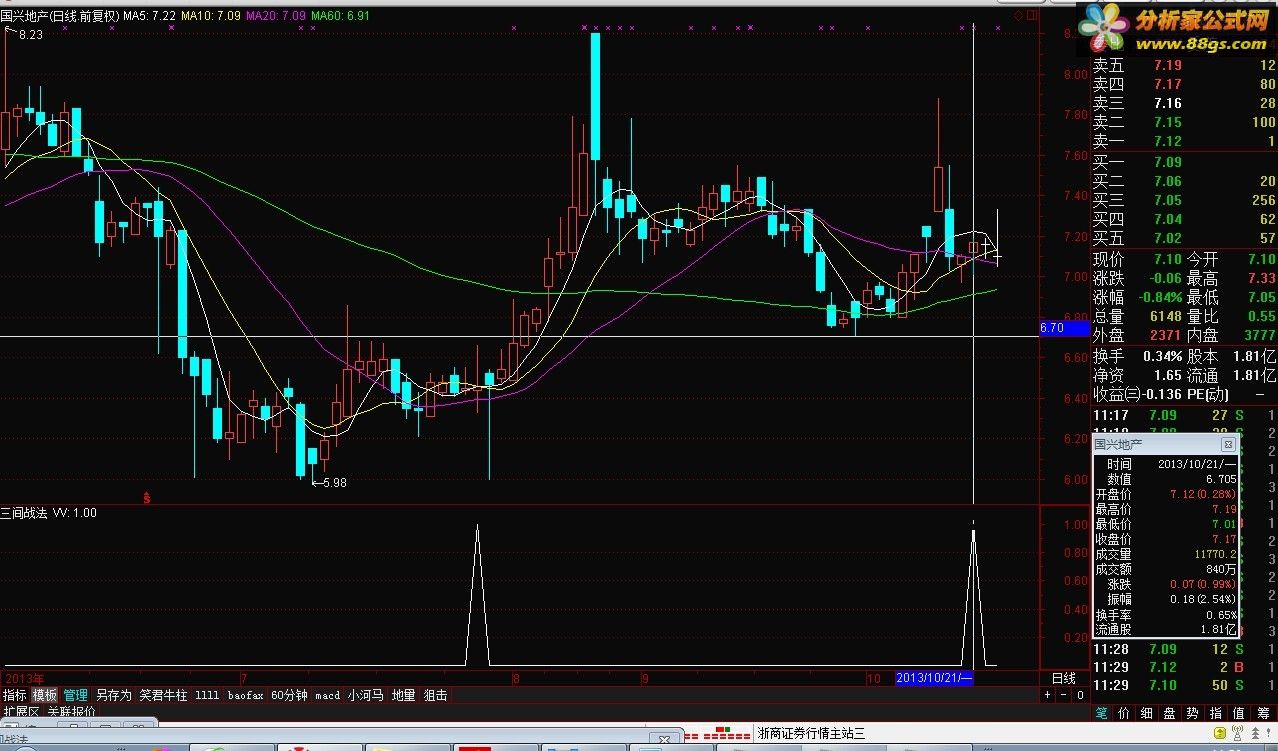Click the MA60: 6.91 label
This screenshot has height=751, width=1278.
click(340, 16)
